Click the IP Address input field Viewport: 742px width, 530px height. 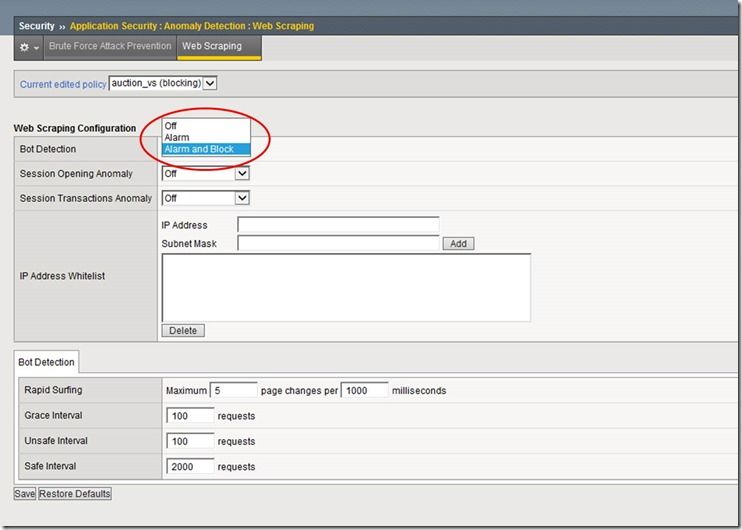338,225
